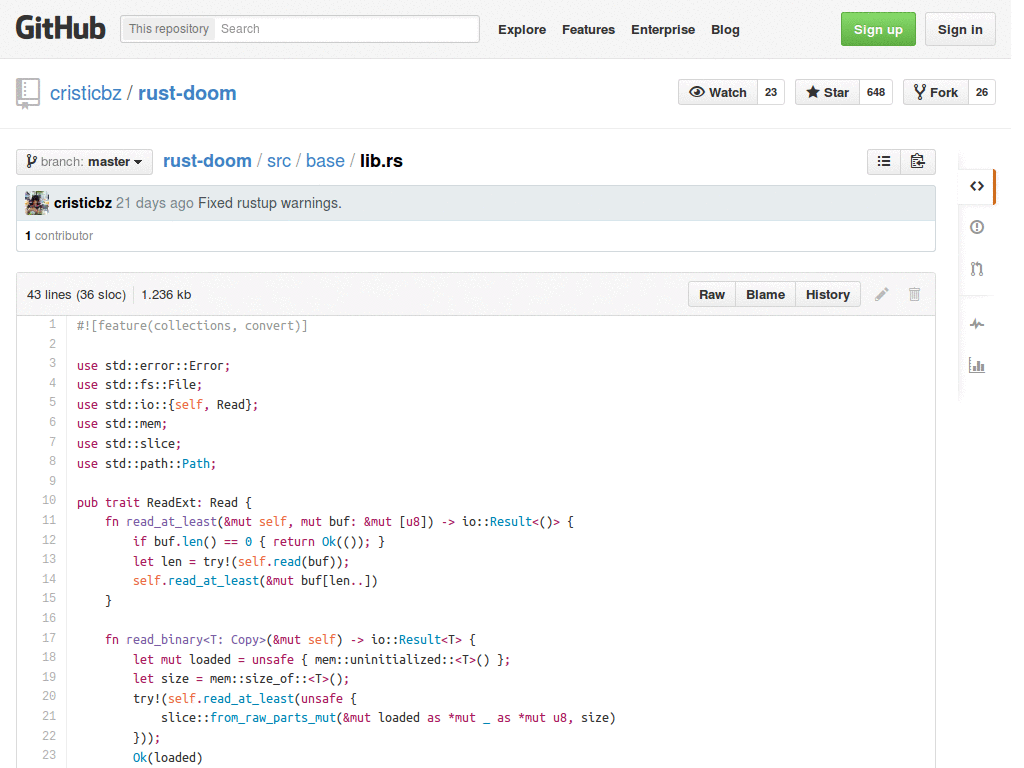Open watchers count 23
This screenshot has width=1024, height=768.
tap(771, 92)
